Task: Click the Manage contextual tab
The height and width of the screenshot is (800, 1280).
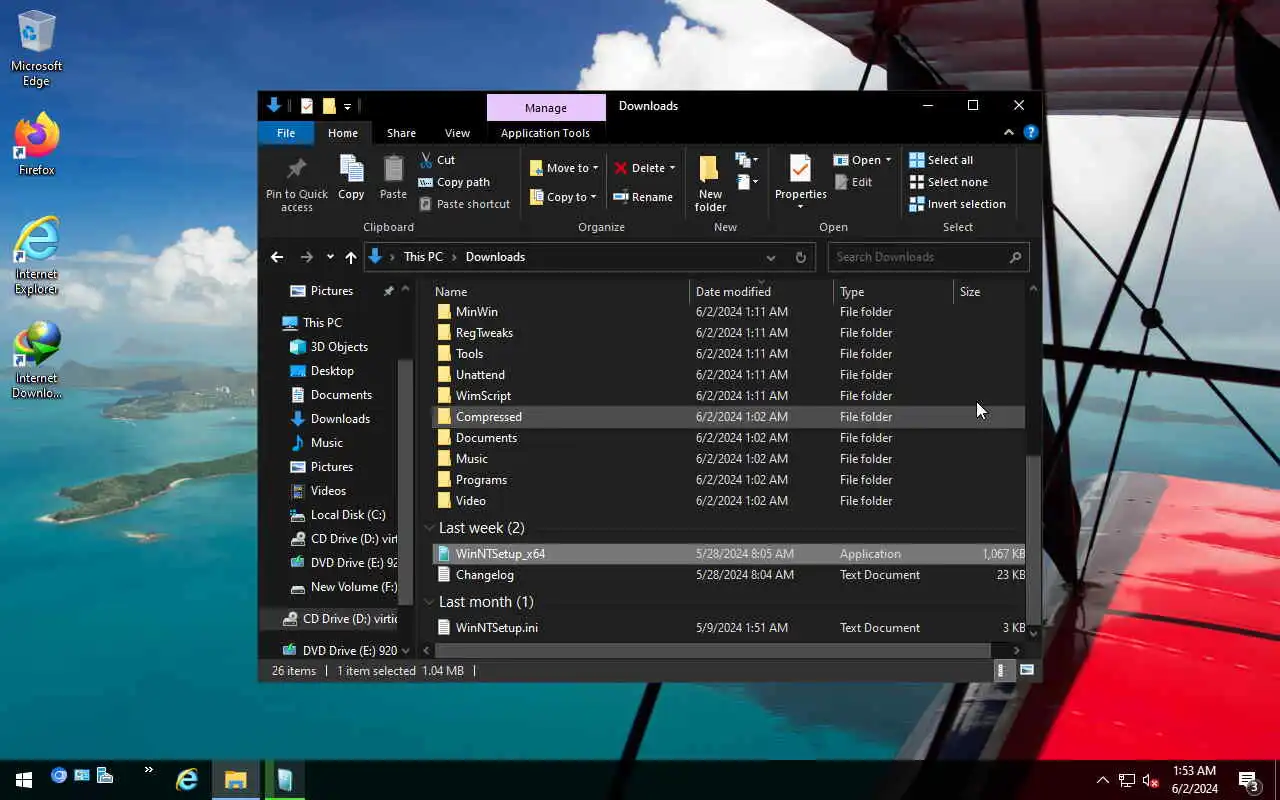Action: pos(546,107)
